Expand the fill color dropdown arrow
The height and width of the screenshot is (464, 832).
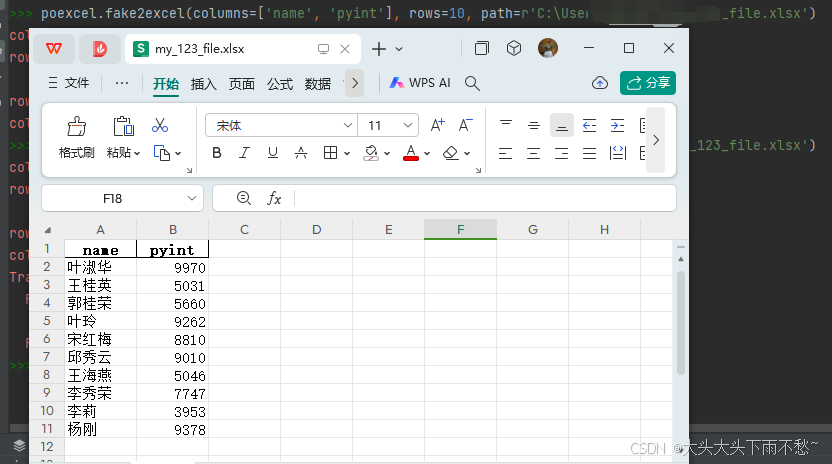387,153
